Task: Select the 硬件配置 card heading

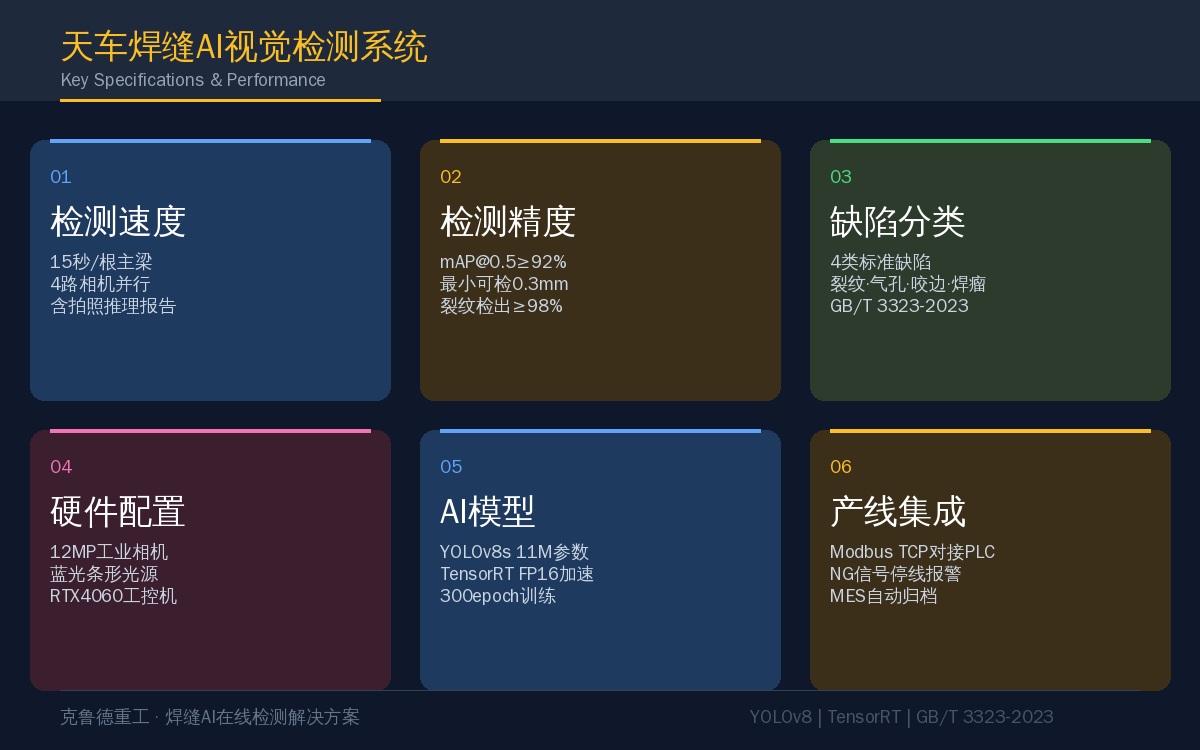Action: [118, 511]
